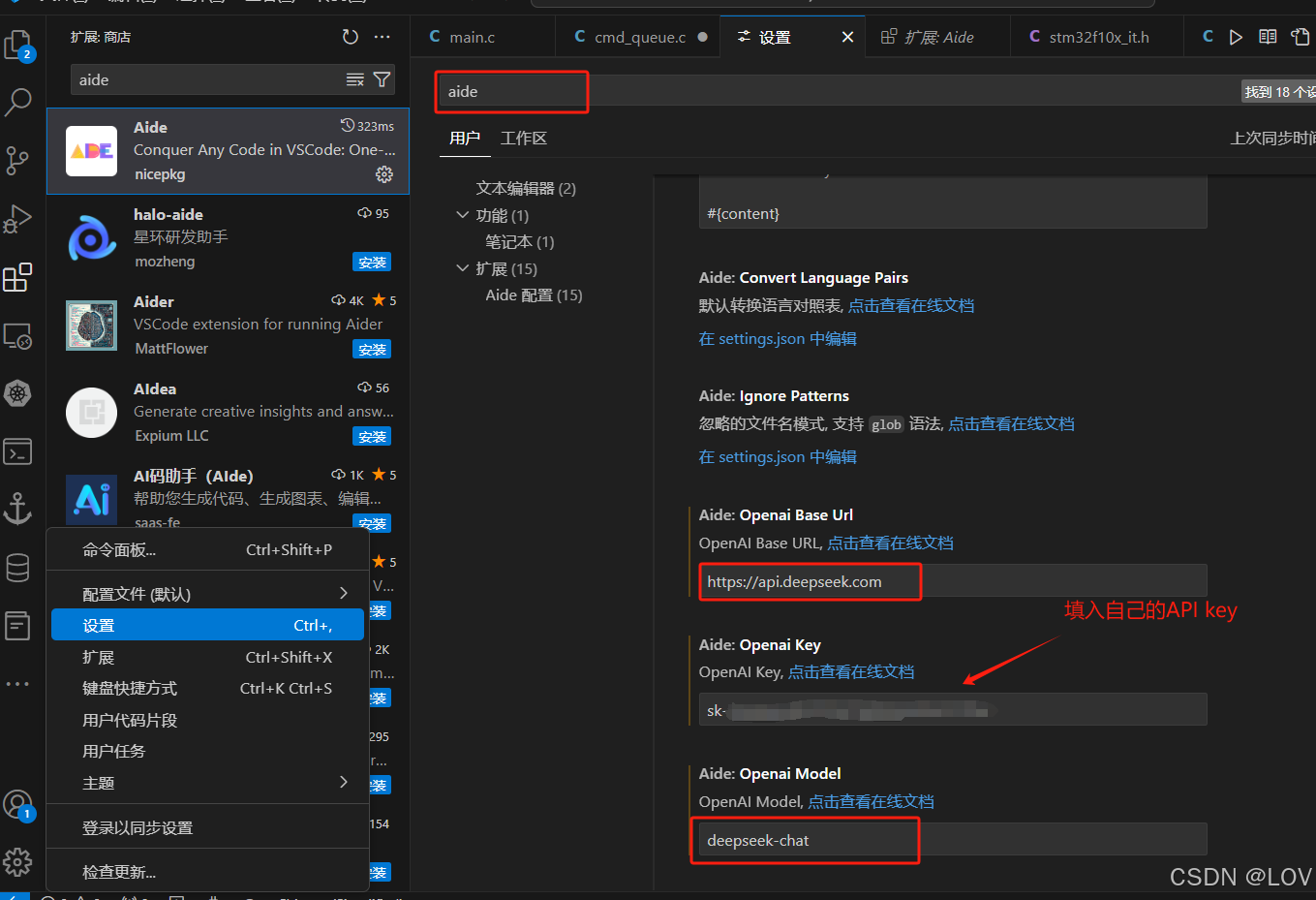Open online docs link for Openai Base Url
This screenshot has width=1316, height=900.
[x=890, y=543]
